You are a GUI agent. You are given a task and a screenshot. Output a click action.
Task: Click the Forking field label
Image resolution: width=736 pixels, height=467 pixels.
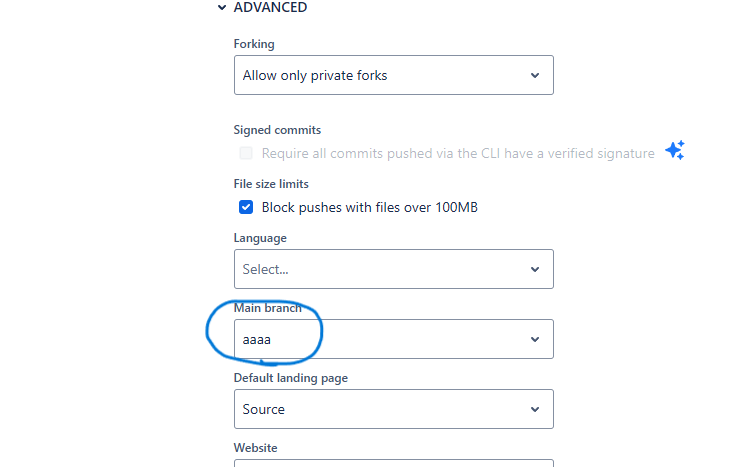click(254, 44)
